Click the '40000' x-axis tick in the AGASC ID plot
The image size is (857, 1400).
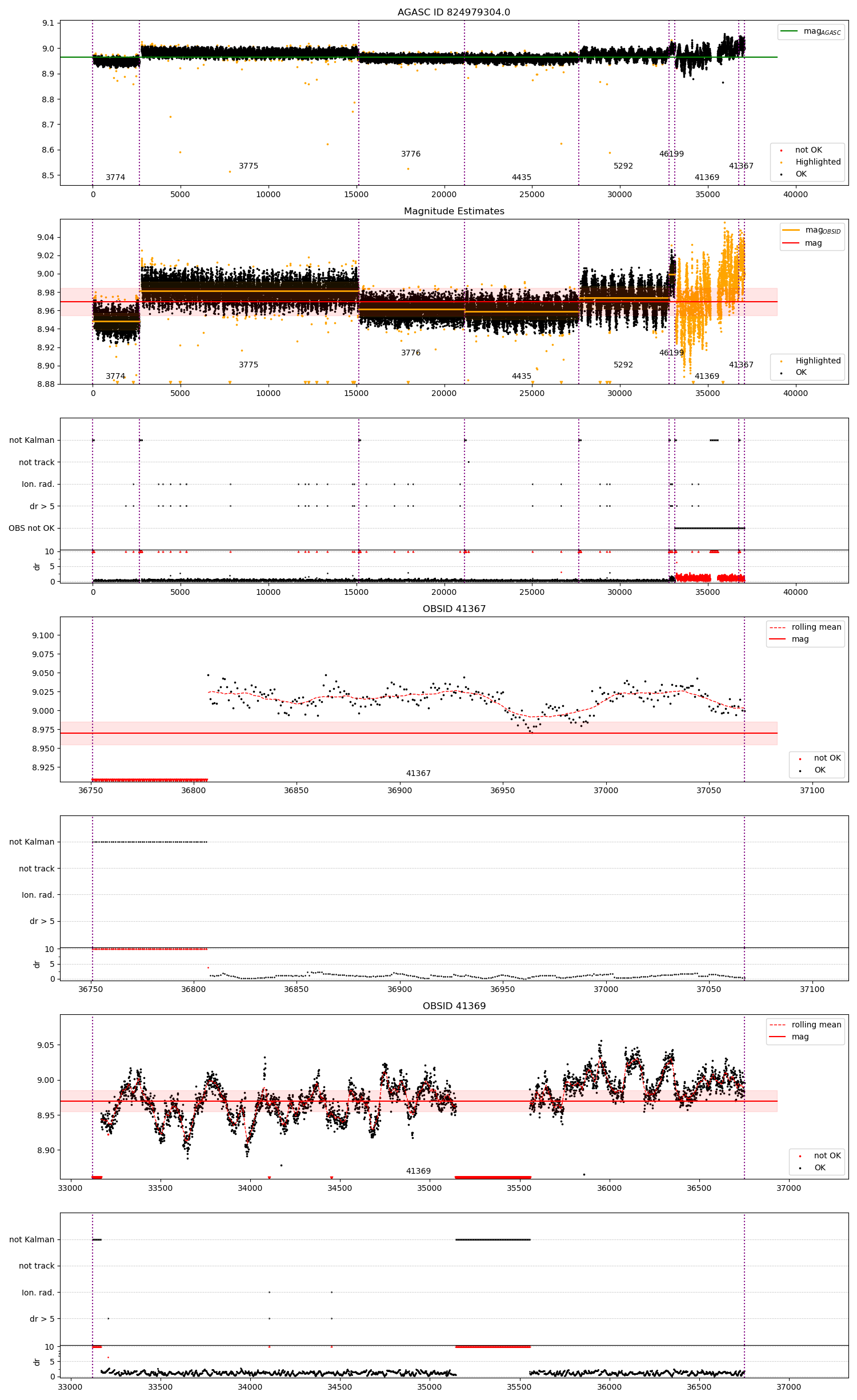tap(795, 194)
